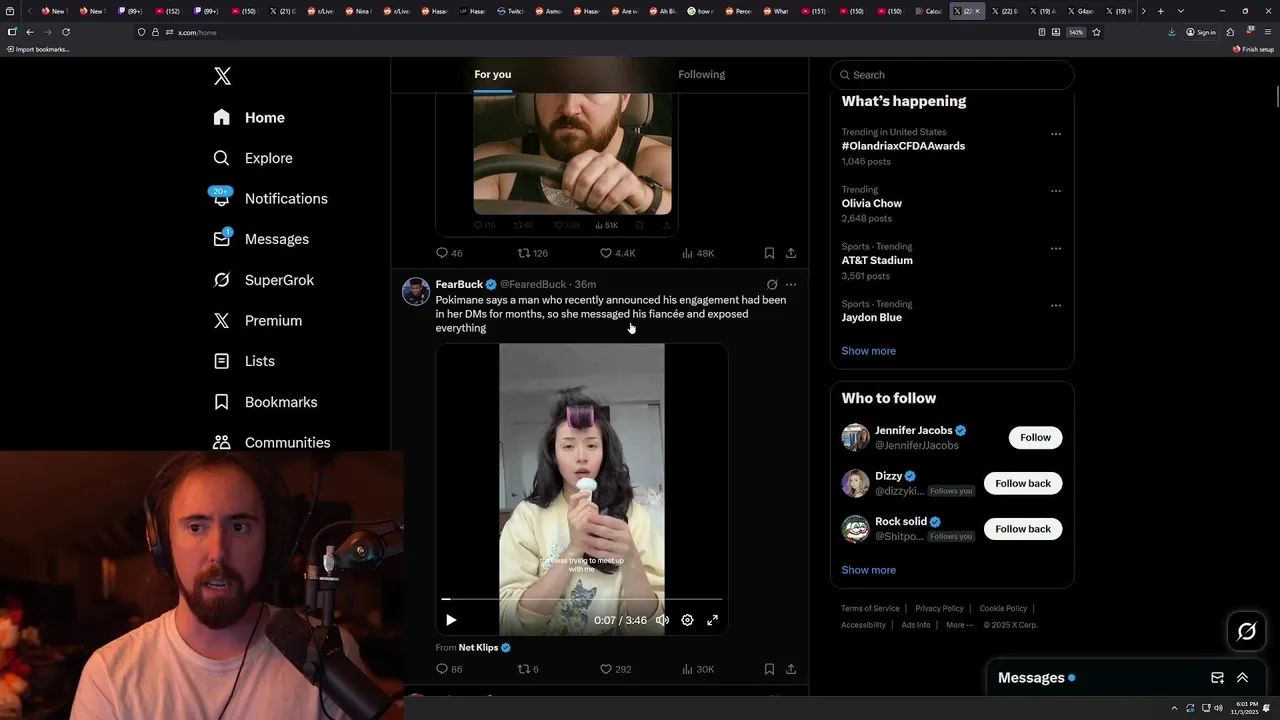This screenshot has width=1280, height=720.
Task: Switch to the Following tab
Action: [x=701, y=74]
